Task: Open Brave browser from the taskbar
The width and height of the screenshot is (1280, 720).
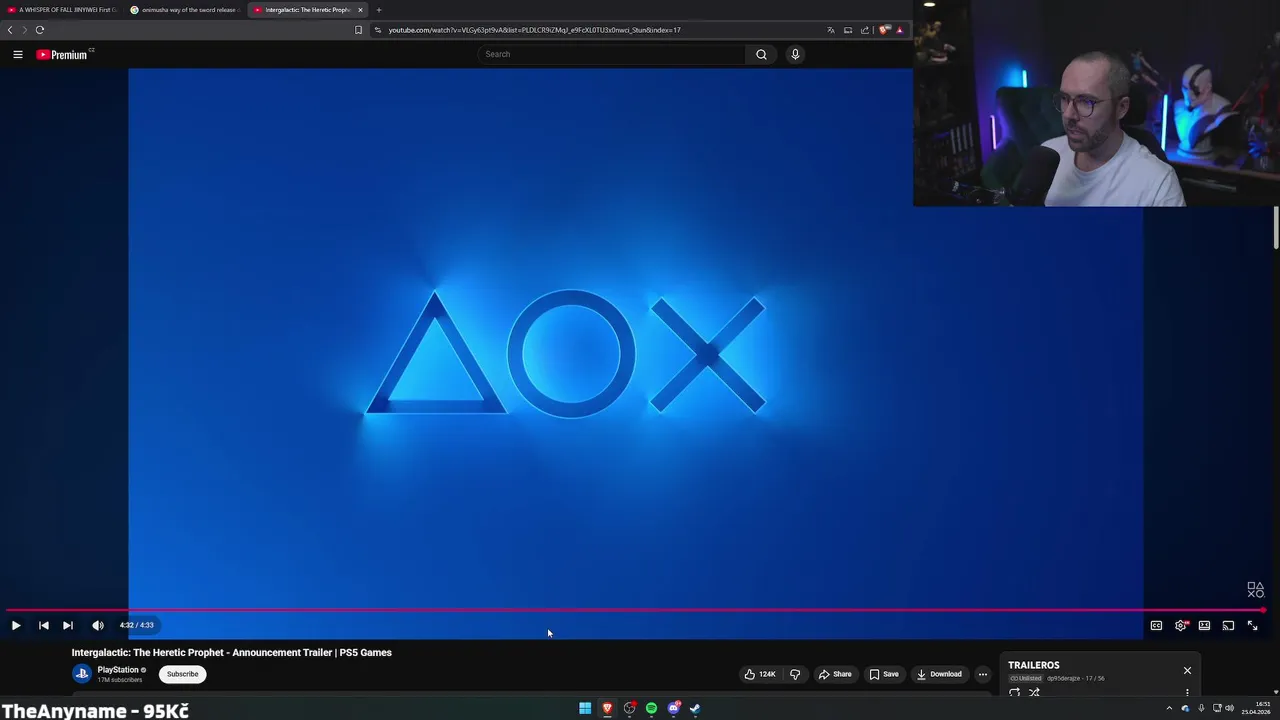Action: 607,709
